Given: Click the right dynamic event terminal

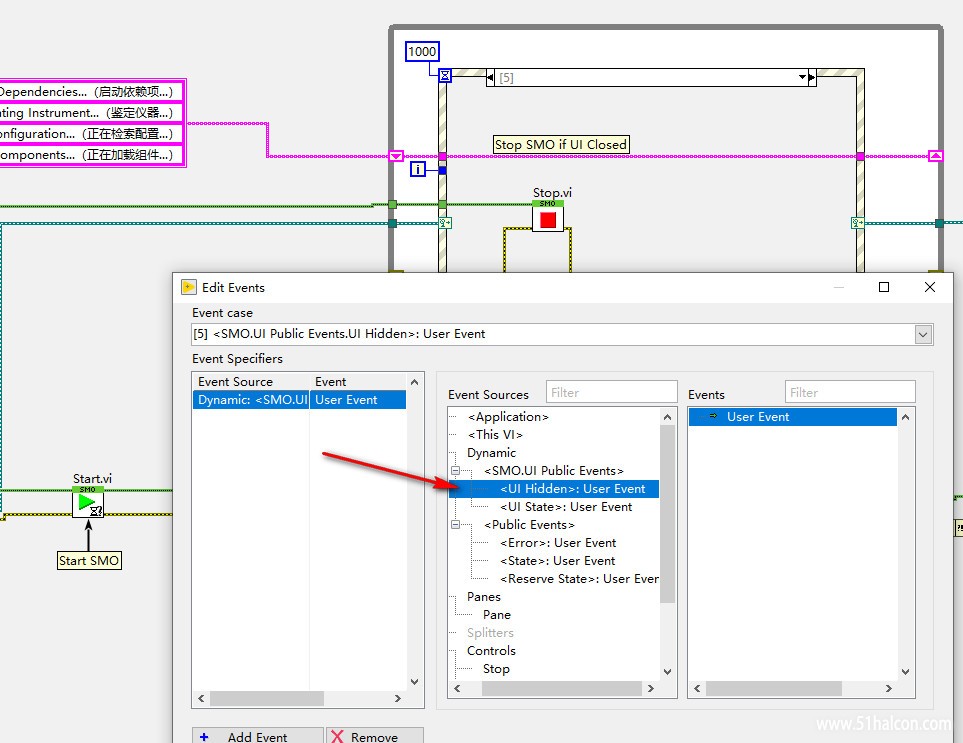Looking at the screenshot, I should [857, 223].
